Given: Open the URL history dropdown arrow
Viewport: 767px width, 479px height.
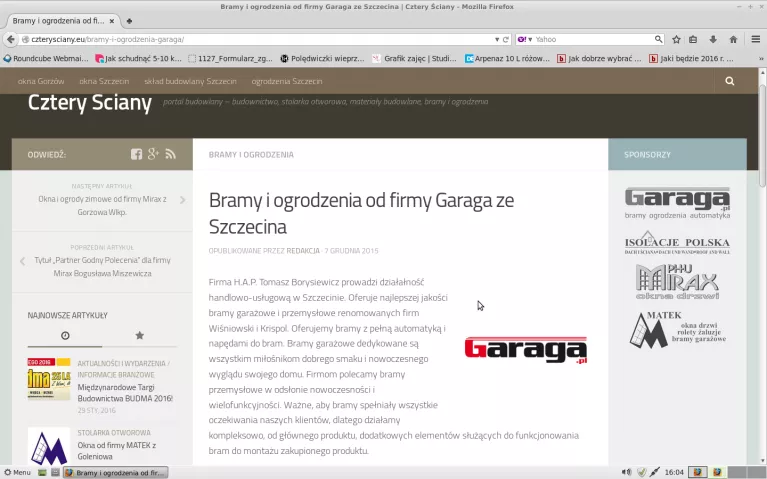Looking at the screenshot, I should (497, 40).
